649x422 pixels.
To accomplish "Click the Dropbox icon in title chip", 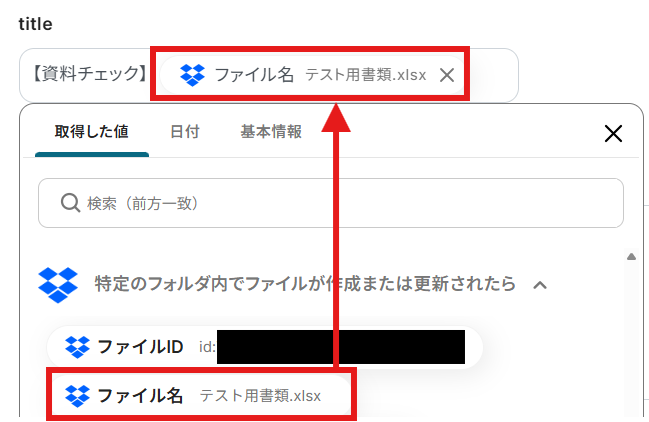I will click(192, 75).
